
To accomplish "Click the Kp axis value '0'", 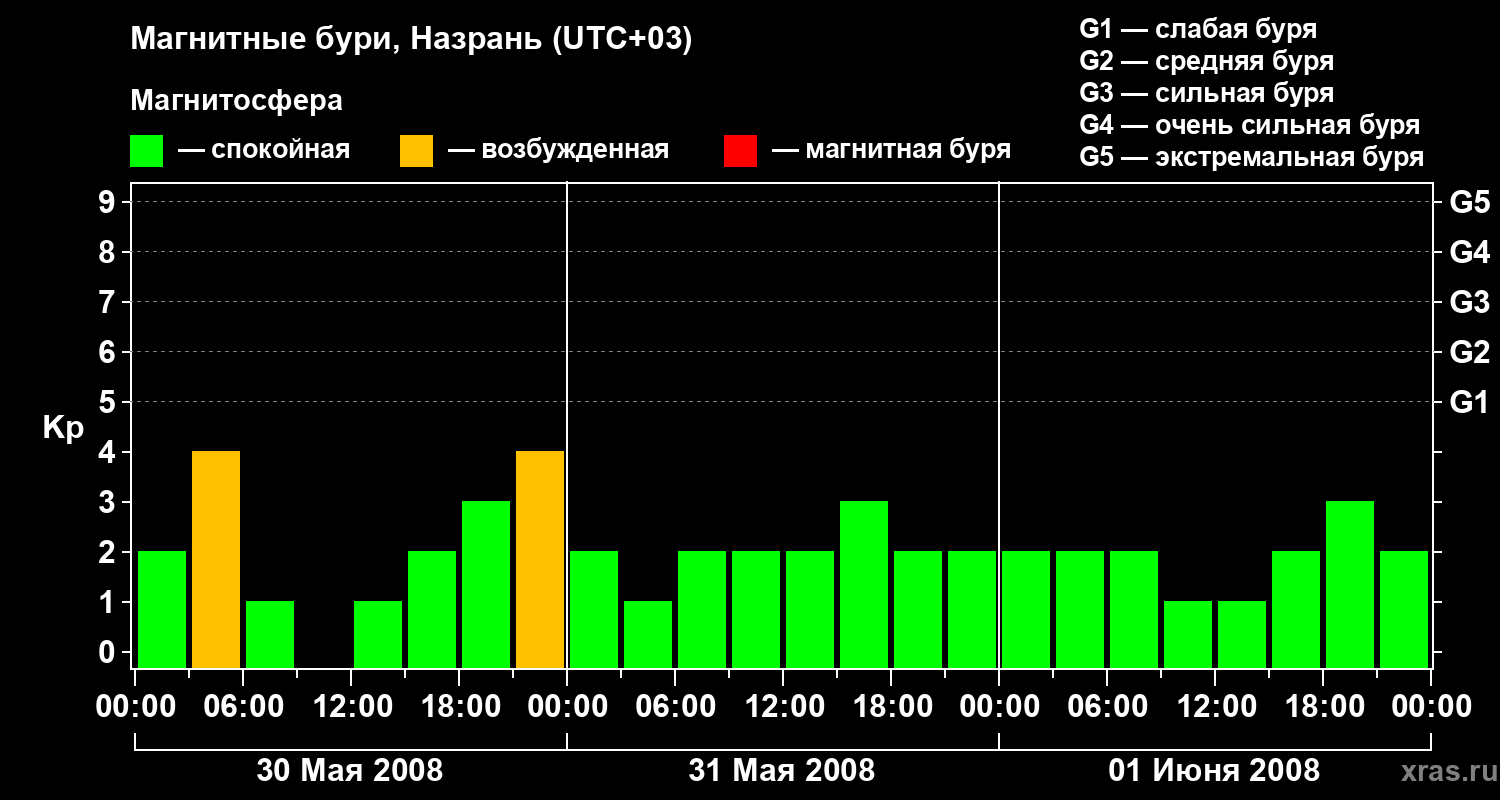I will click(109, 652).
